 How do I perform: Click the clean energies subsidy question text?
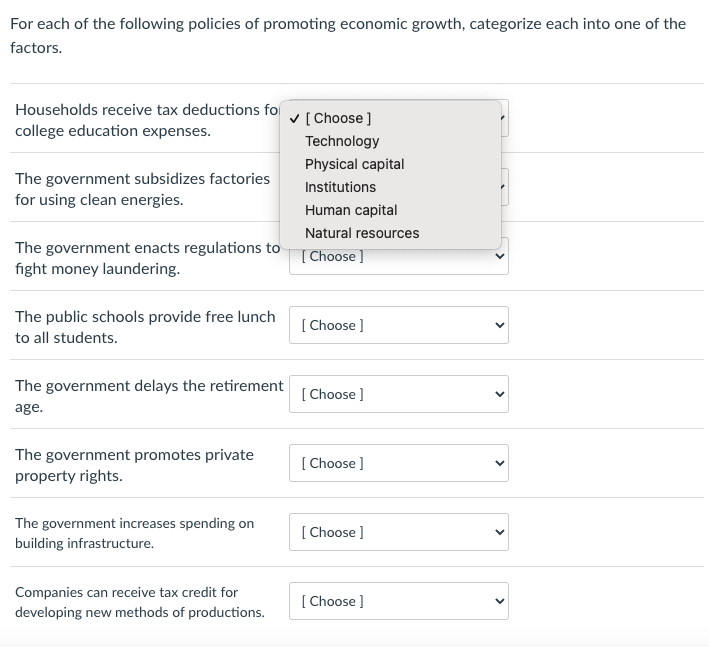point(142,189)
